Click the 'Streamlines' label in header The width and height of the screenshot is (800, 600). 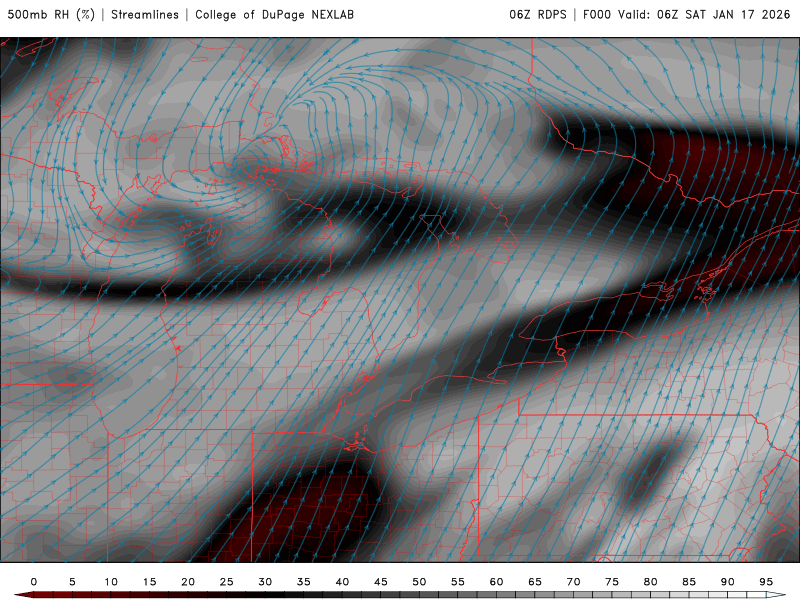pyautogui.click(x=145, y=15)
